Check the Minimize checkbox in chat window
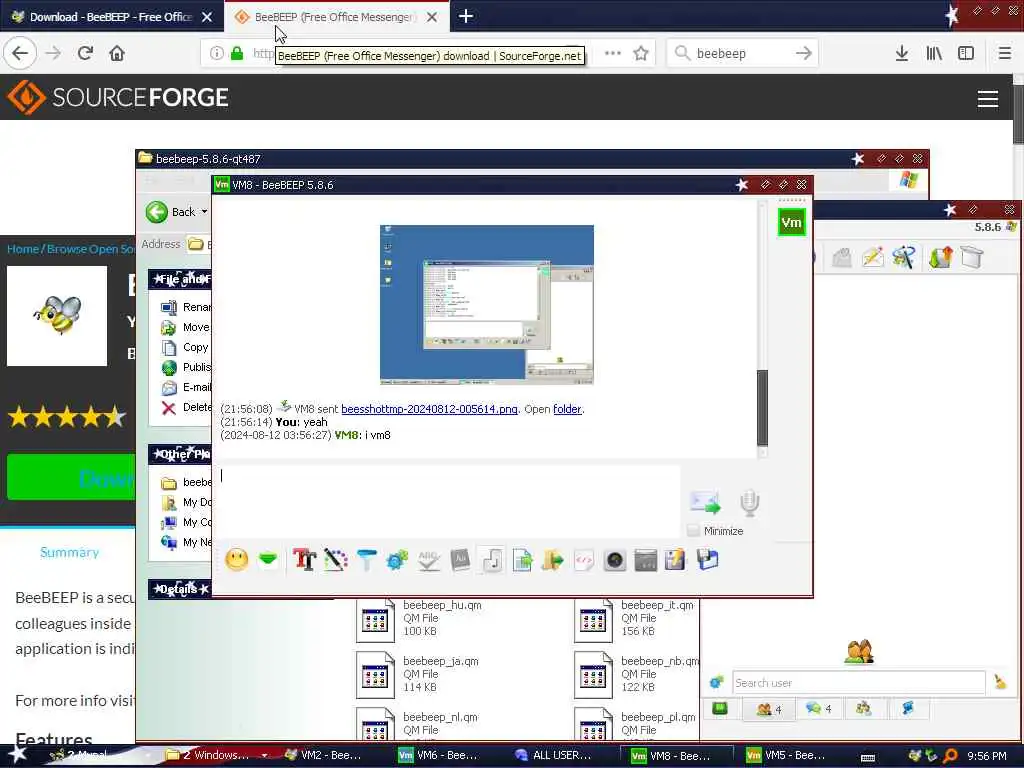The width and height of the screenshot is (1024, 768). (x=694, y=531)
